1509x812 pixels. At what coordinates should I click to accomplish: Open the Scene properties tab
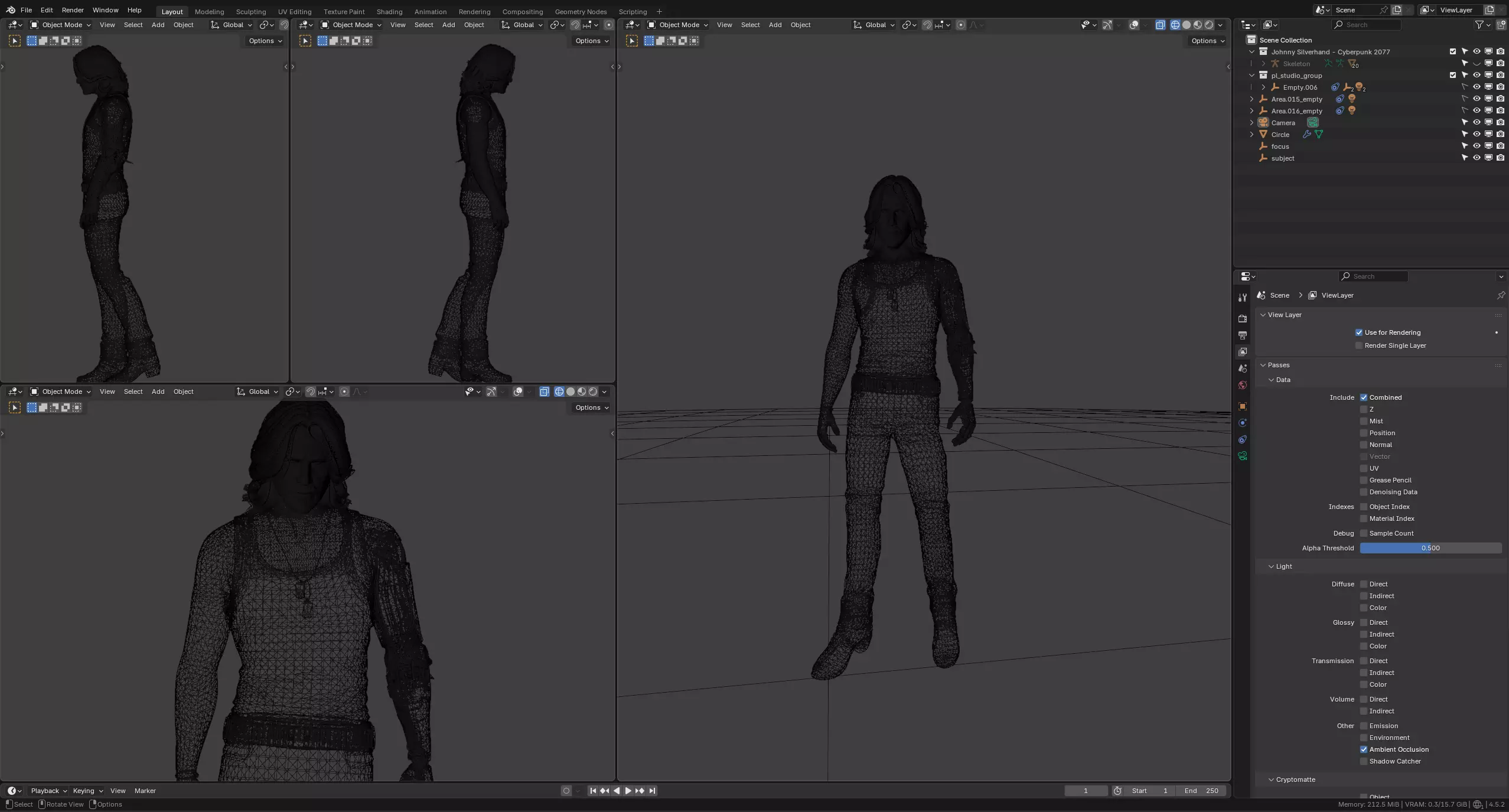(1243, 369)
